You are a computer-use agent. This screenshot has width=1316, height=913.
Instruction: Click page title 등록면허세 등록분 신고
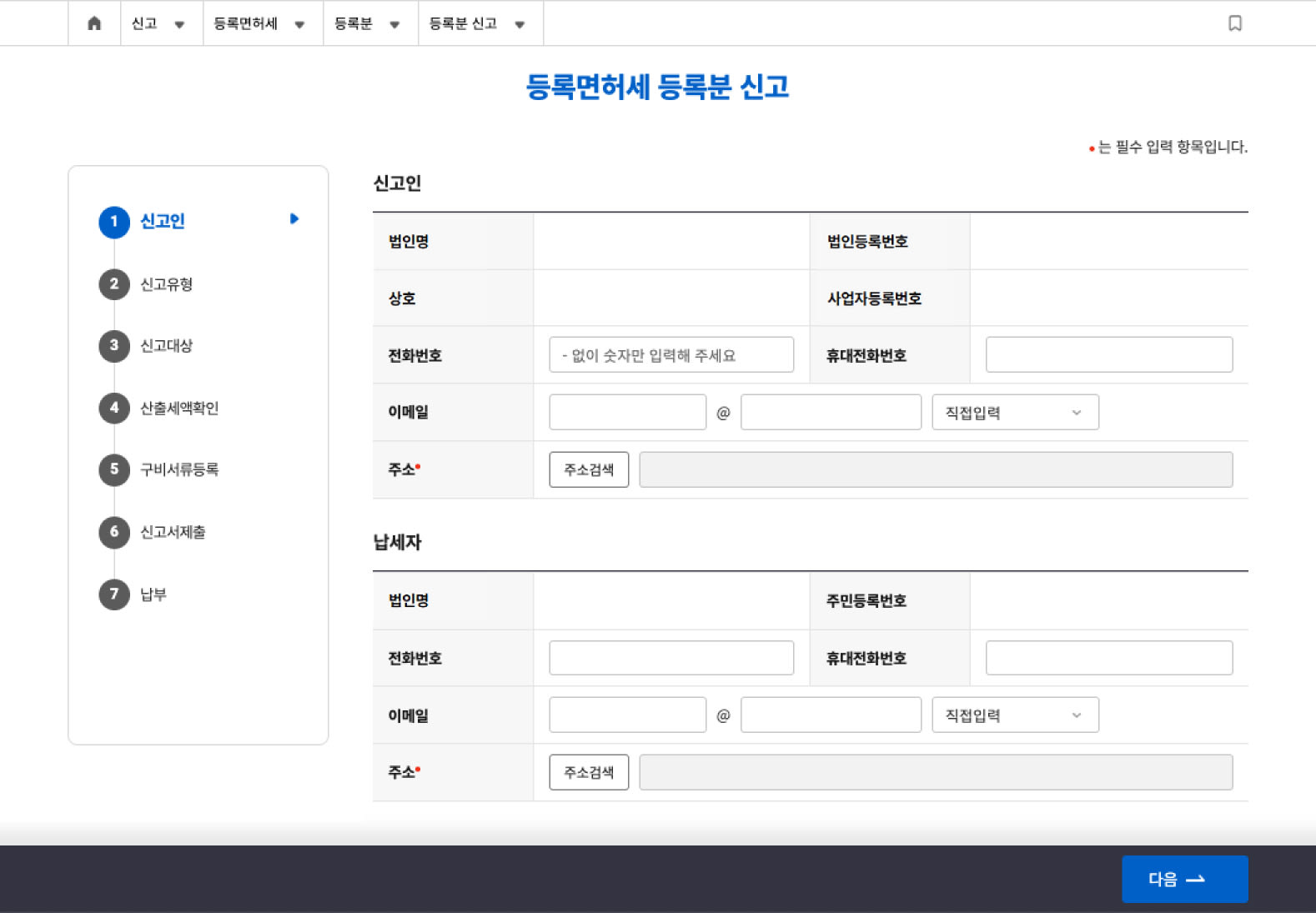tap(657, 87)
